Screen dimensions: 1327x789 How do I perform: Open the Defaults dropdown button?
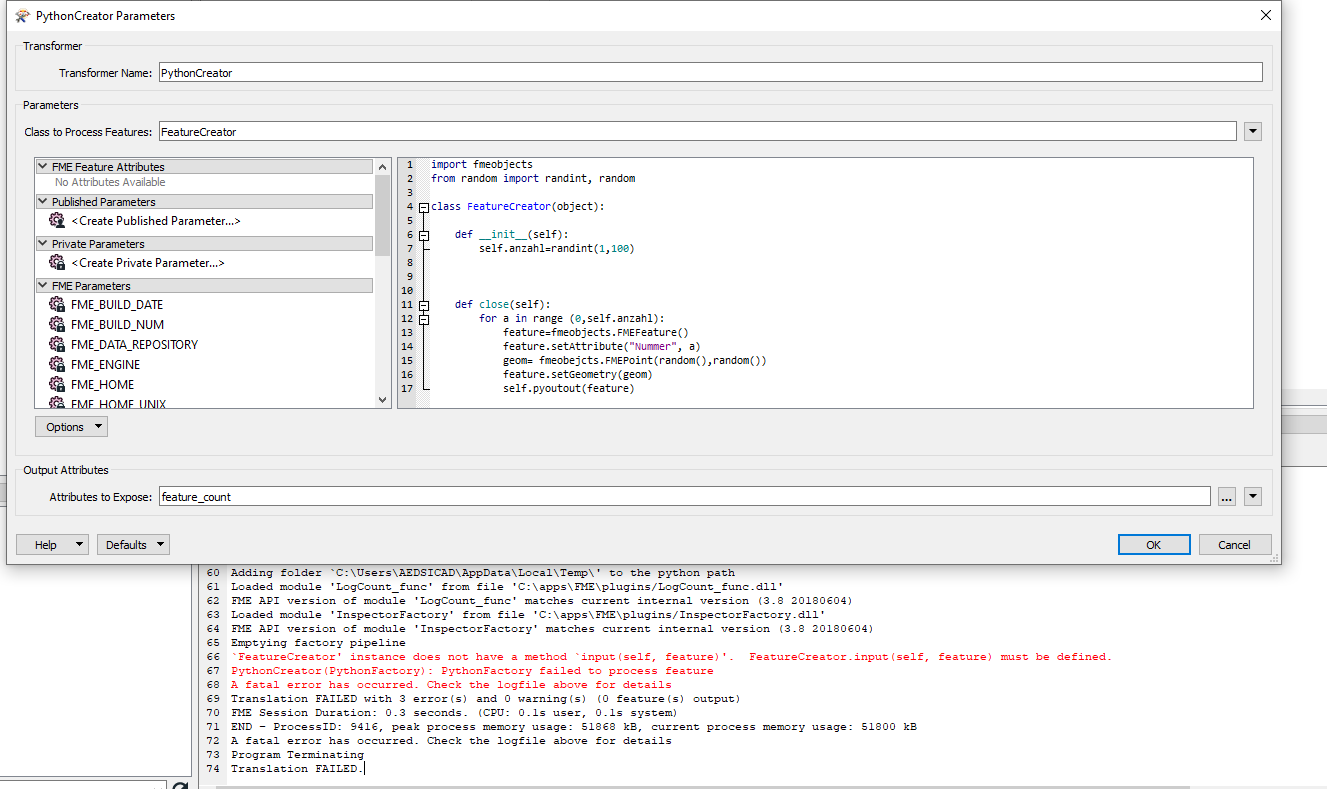click(133, 545)
